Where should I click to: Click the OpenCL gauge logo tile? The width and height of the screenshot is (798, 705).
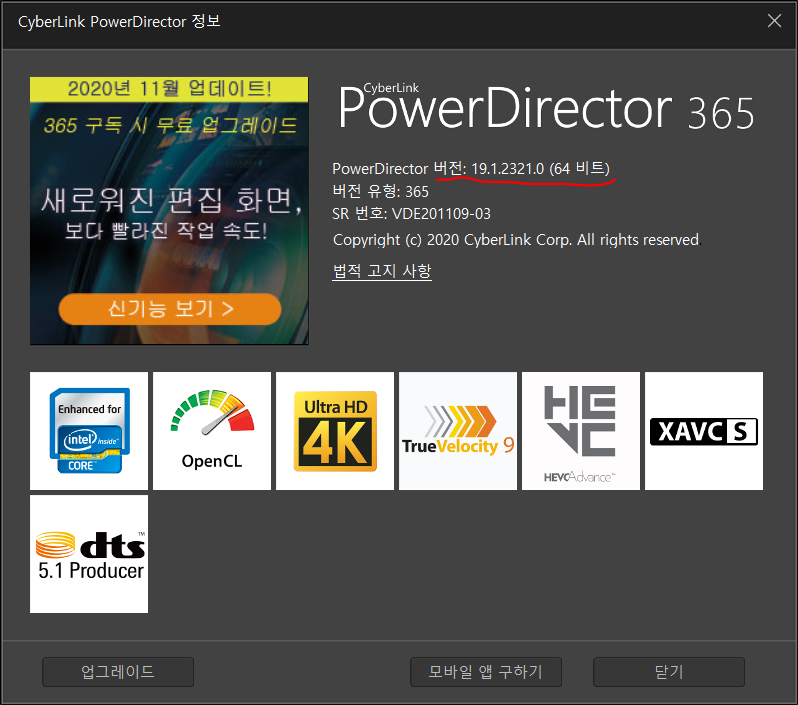[212, 431]
